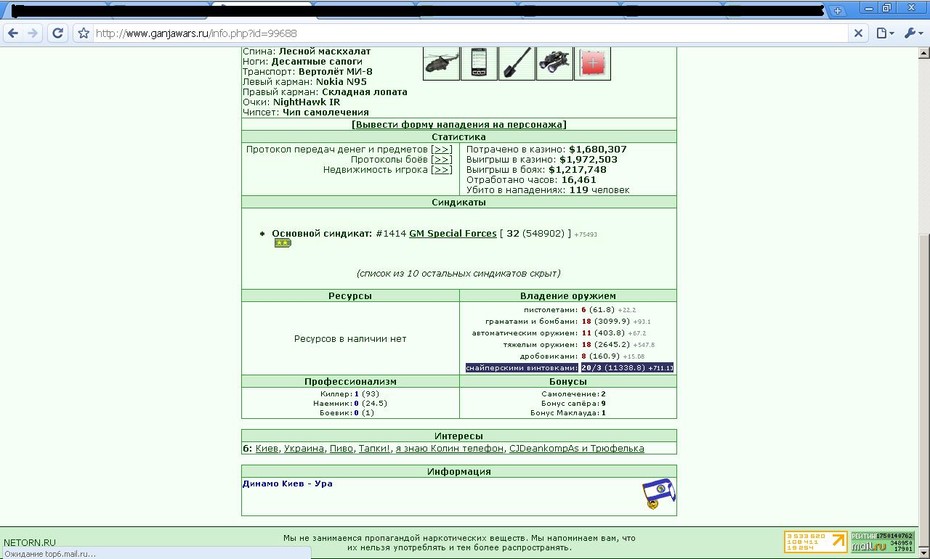The width and height of the screenshot is (930, 559).
Task: Open a new tab with plus button
Action: (x=837, y=11)
